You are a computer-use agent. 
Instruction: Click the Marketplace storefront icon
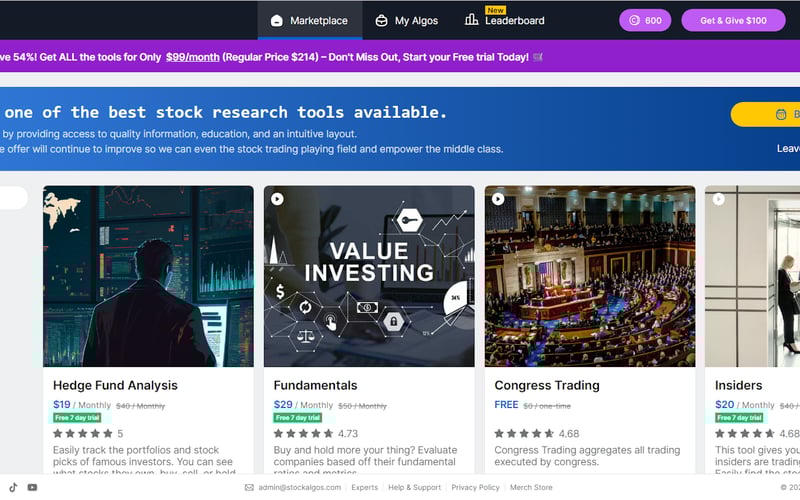tap(277, 20)
